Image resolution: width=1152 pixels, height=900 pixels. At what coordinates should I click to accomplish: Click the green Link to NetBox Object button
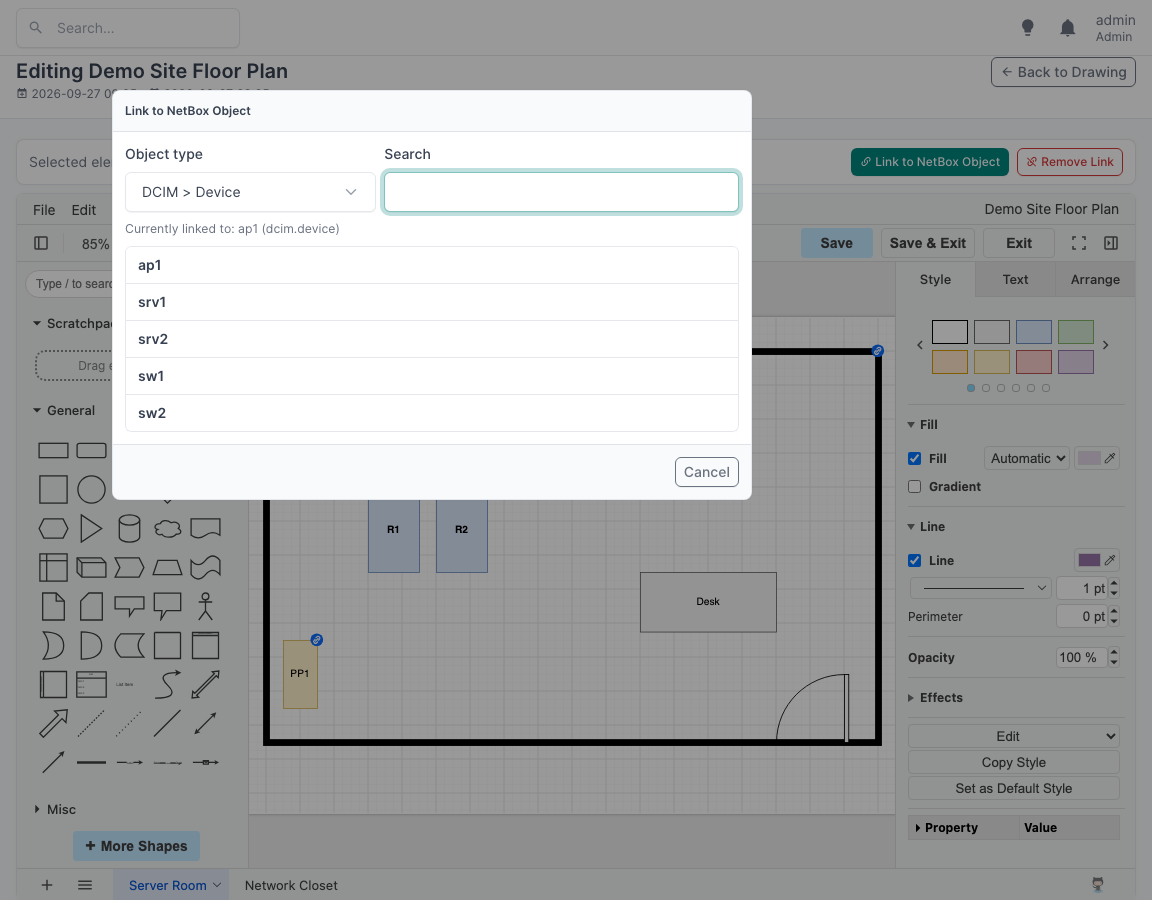coord(929,162)
